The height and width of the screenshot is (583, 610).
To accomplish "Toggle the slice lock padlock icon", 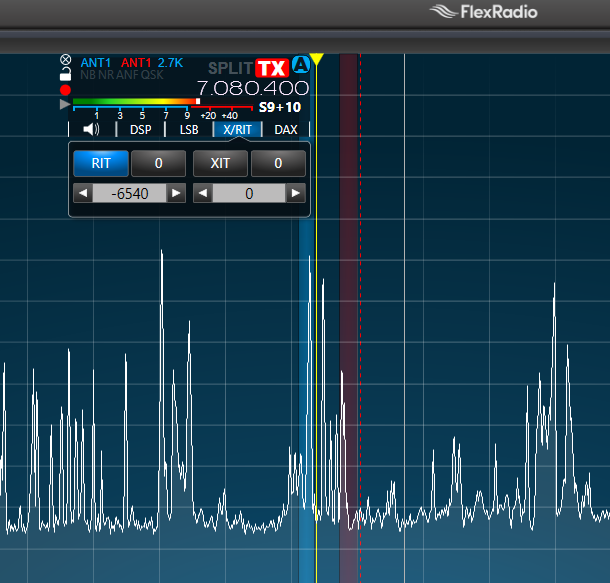I will [x=65, y=74].
